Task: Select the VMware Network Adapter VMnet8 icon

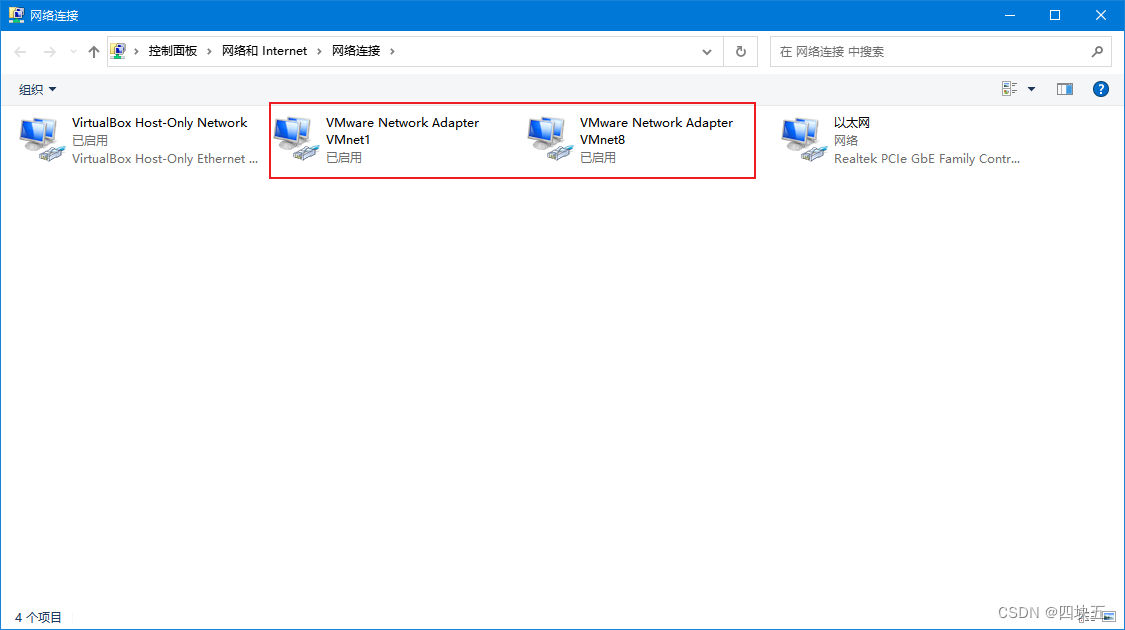Action: (550, 139)
